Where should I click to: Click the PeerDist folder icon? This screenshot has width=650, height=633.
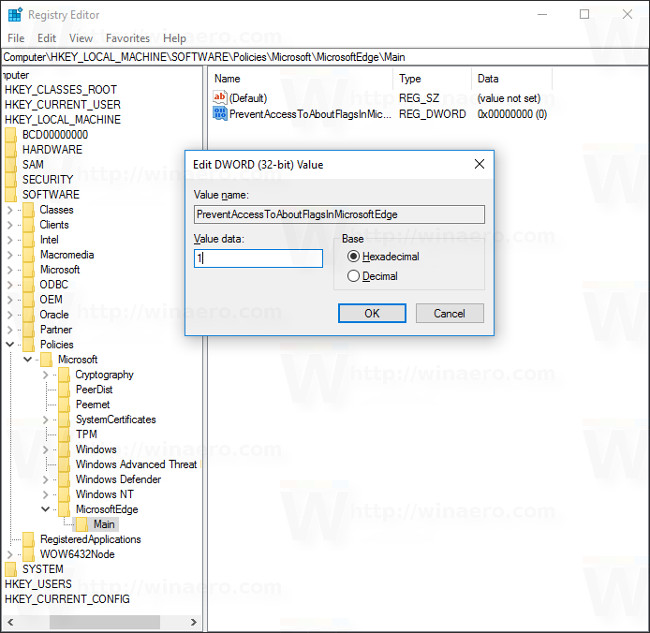click(64, 390)
